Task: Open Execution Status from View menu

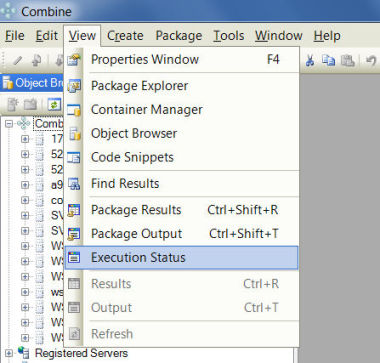Action: click(181, 257)
